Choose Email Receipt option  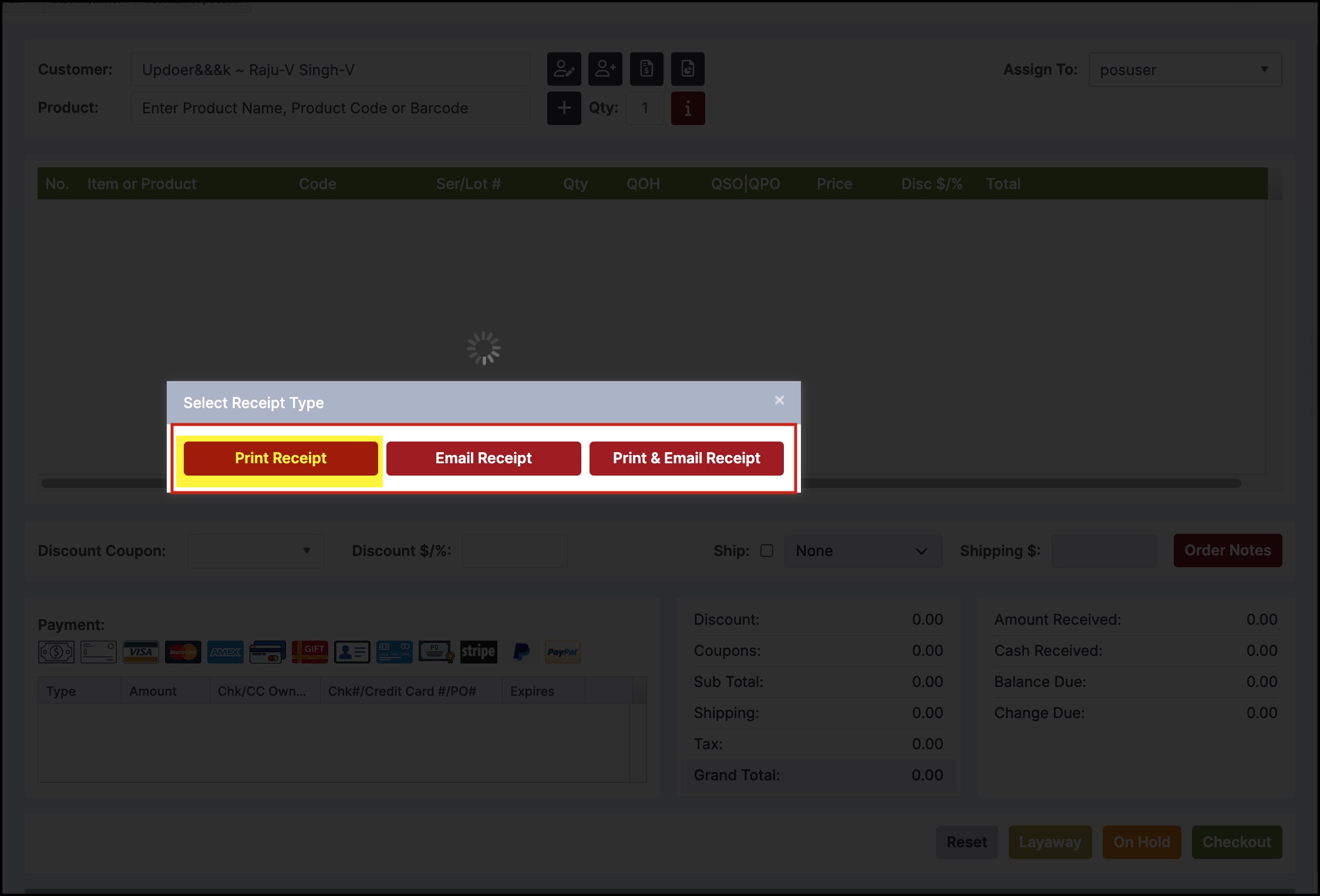[x=483, y=458]
